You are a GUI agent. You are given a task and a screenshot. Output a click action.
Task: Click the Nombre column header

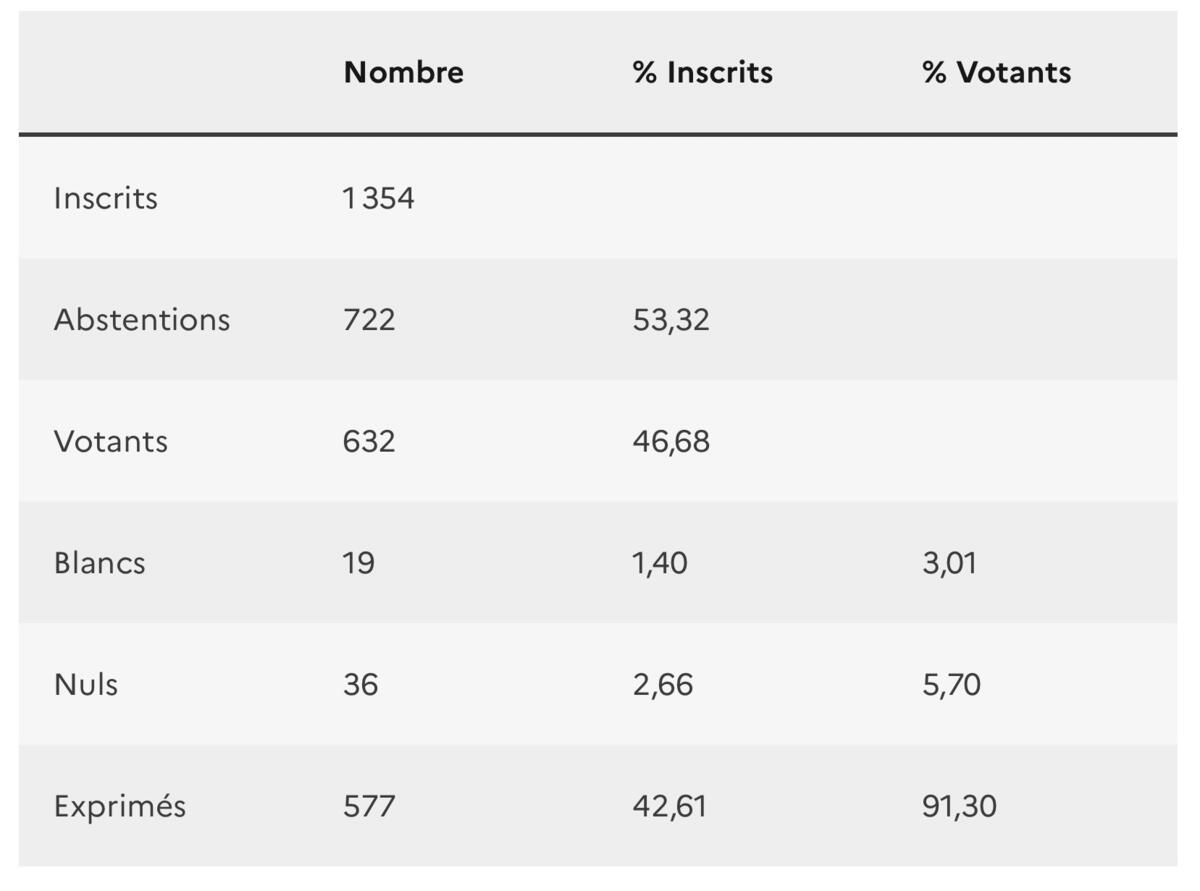(403, 72)
